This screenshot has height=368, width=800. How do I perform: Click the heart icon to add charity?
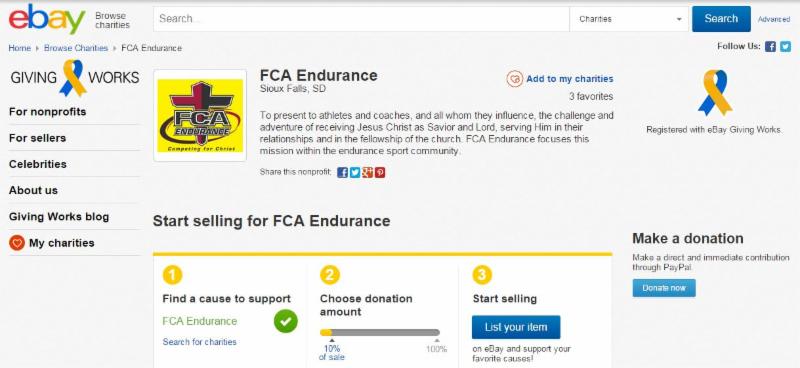(515, 79)
